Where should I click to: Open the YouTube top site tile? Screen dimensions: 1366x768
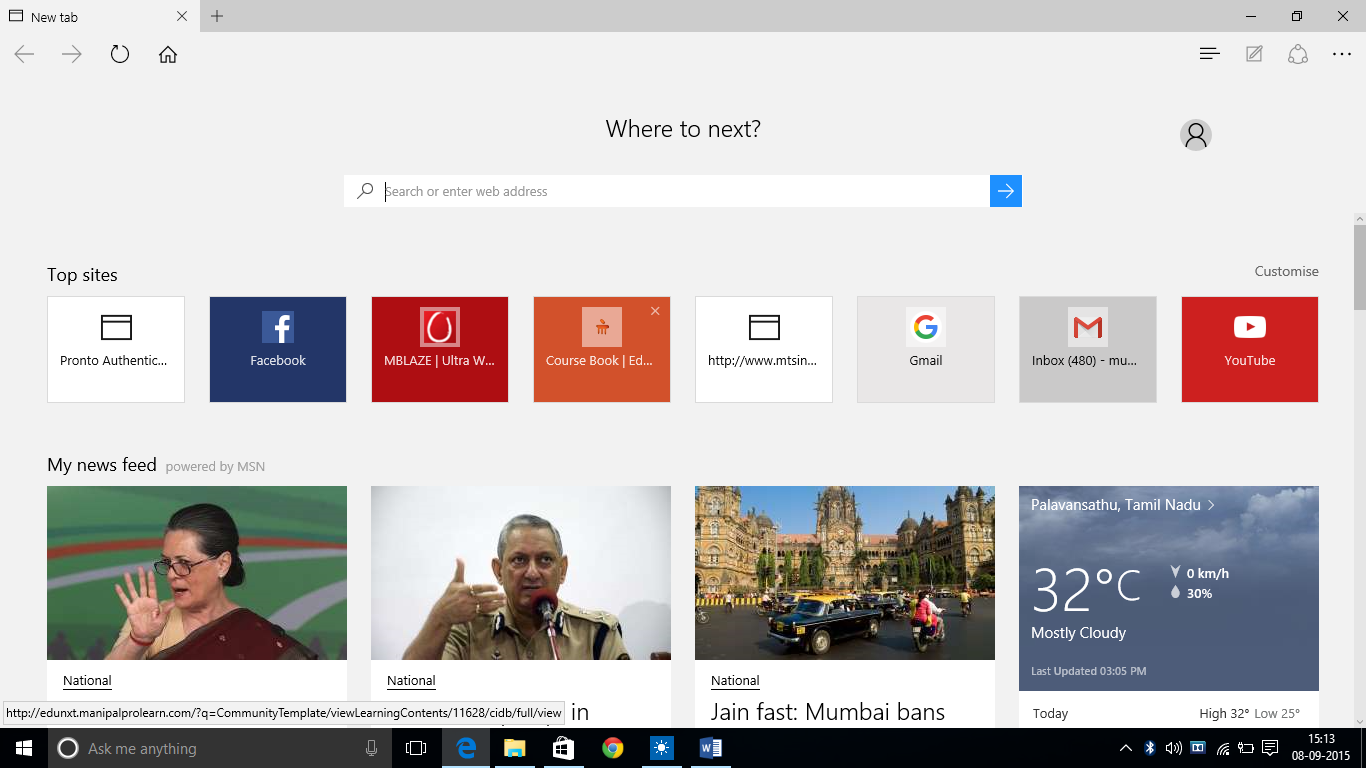[1249, 349]
